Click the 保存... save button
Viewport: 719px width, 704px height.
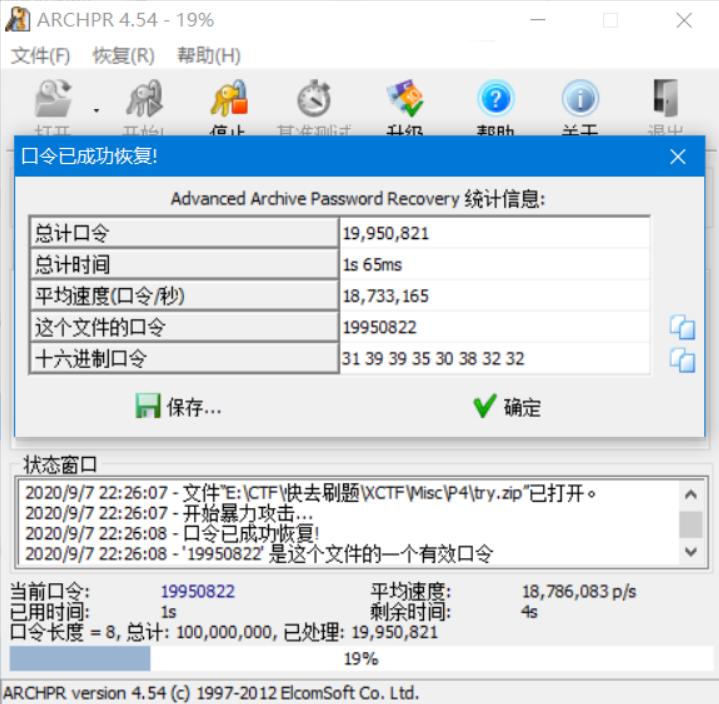tap(178, 406)
